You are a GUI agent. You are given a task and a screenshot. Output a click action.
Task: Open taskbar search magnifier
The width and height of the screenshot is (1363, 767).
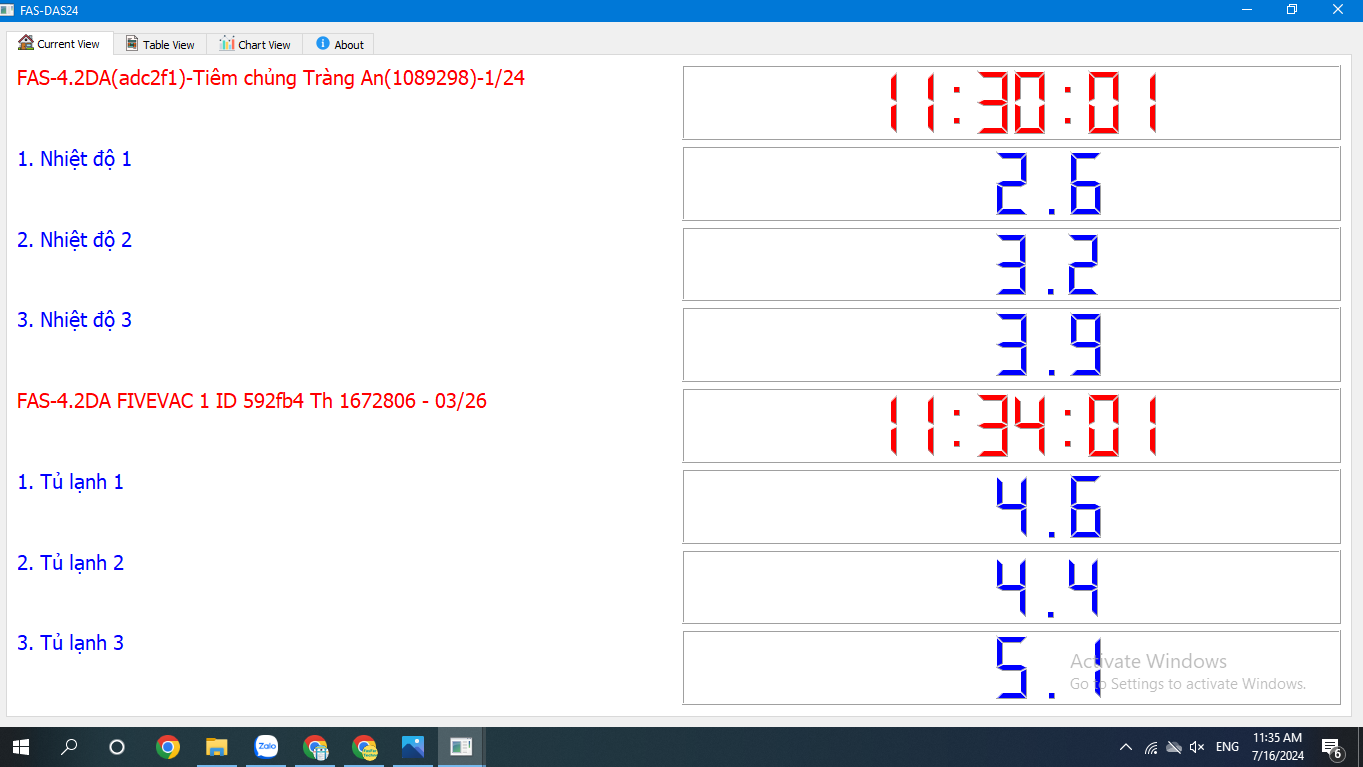pyautogui.click(x=69, y=747)
